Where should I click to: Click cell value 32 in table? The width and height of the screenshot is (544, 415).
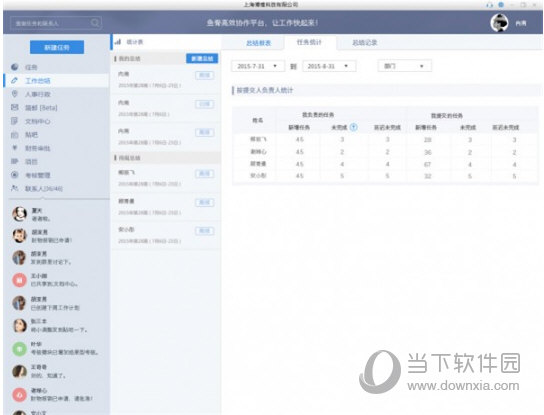[427, 176]
